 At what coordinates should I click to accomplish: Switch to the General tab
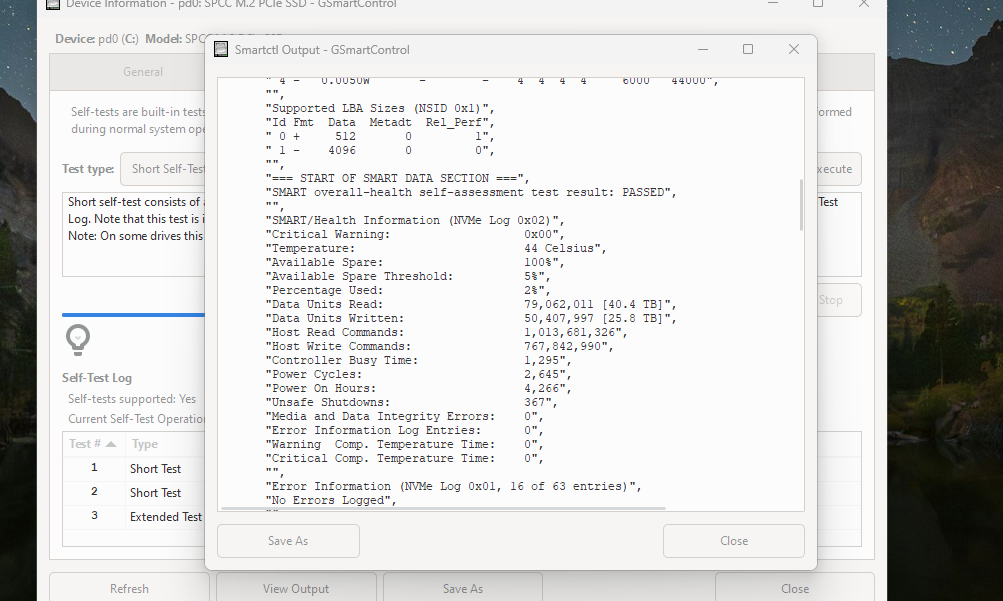143,72
